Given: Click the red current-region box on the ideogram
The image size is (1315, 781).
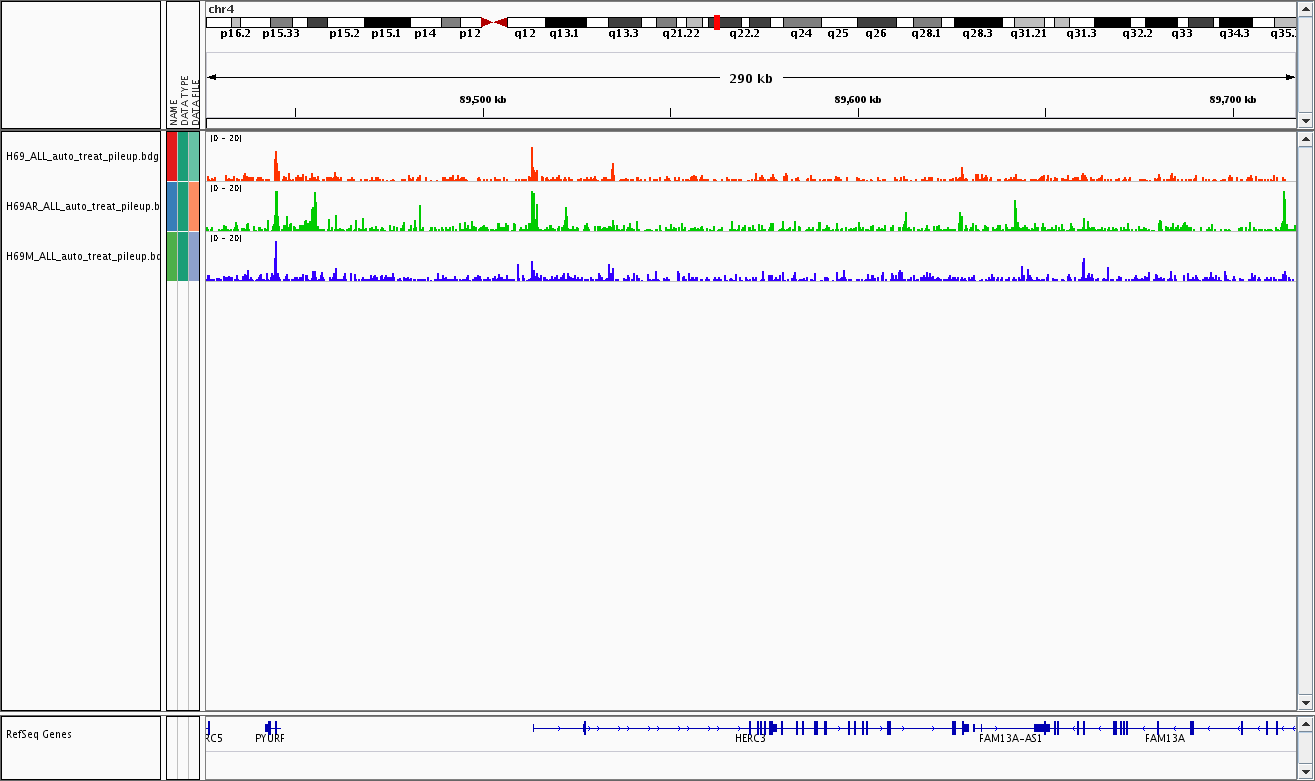Looking at the screenshot, I should coord(716,22).
